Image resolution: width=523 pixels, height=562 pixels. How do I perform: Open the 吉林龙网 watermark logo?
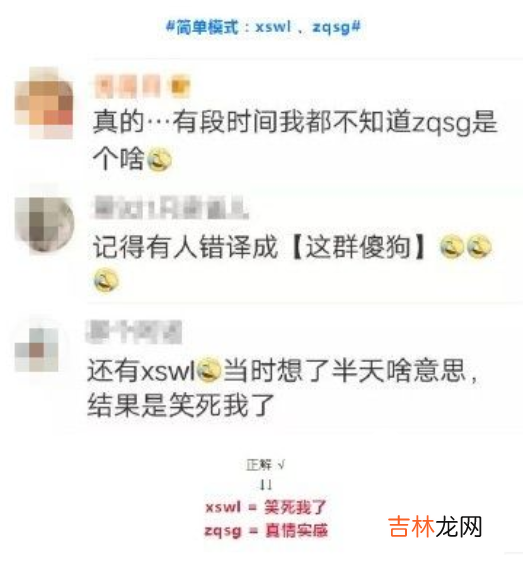(435, 527)
